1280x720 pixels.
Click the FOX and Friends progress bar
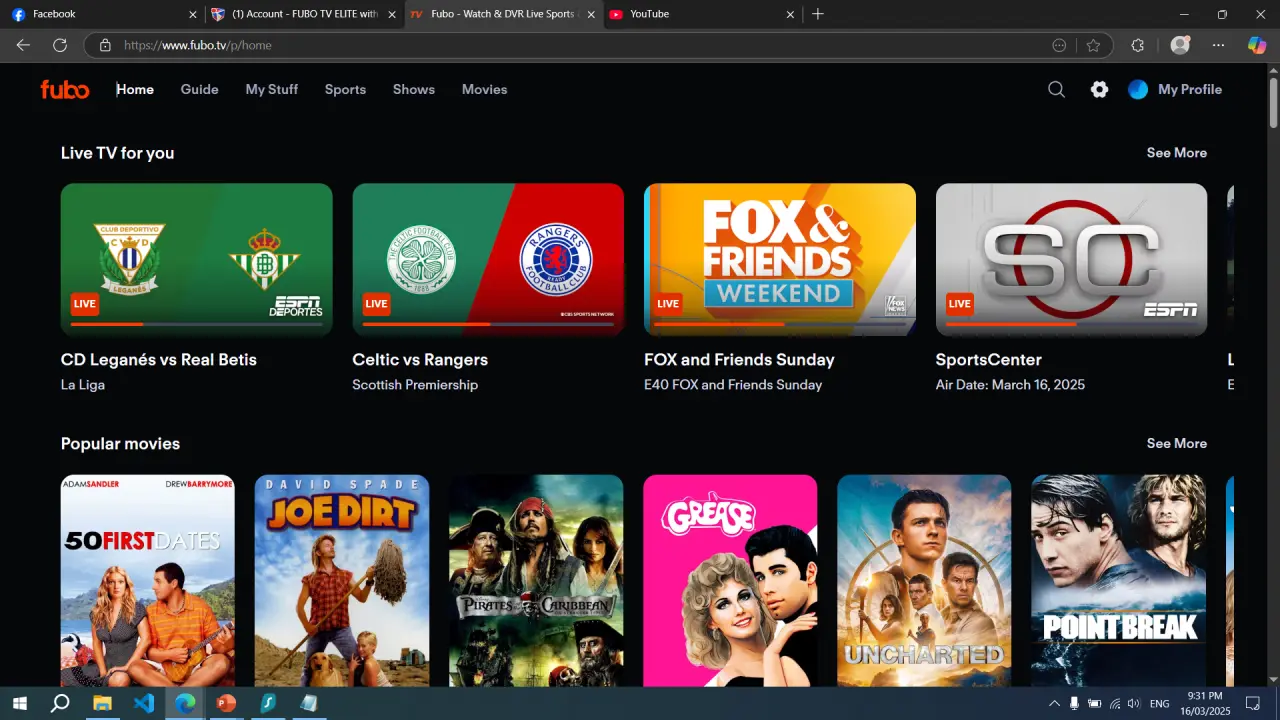[780, 324]
